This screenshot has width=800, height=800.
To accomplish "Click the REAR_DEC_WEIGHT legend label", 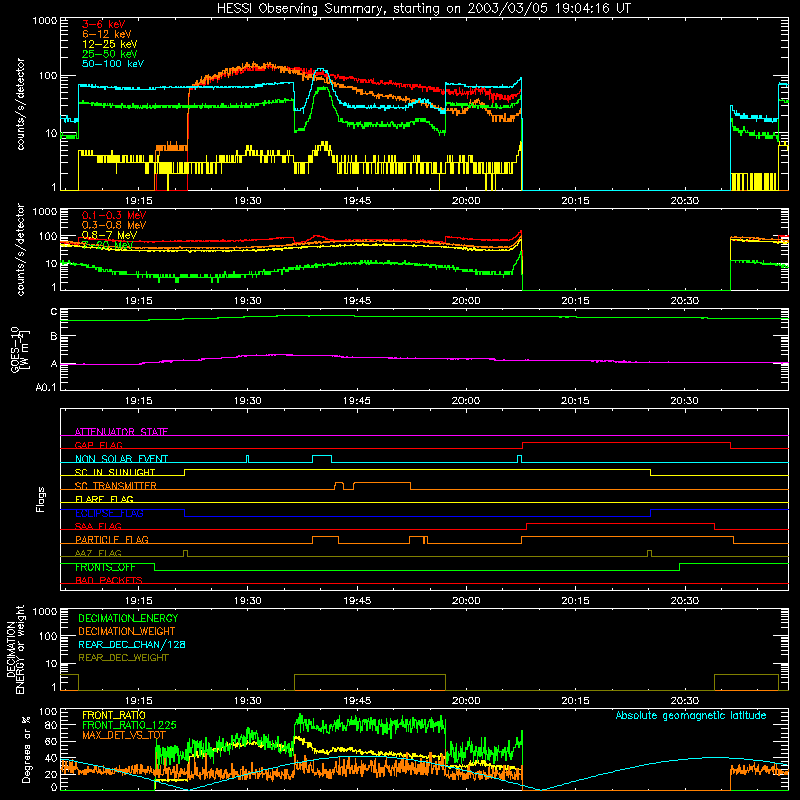I will point(123,658).
